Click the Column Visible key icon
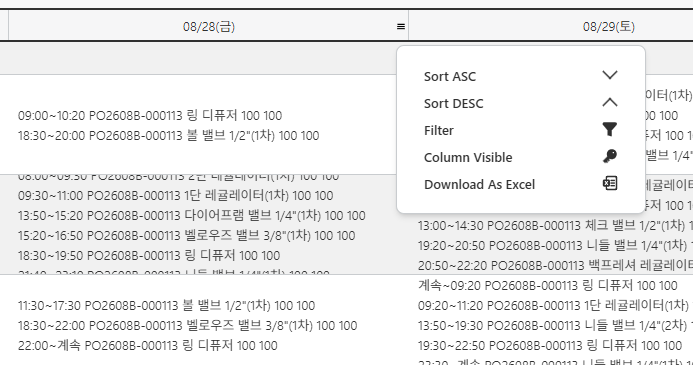Viewport: 693px width, 365px height. tap(609, 156)
